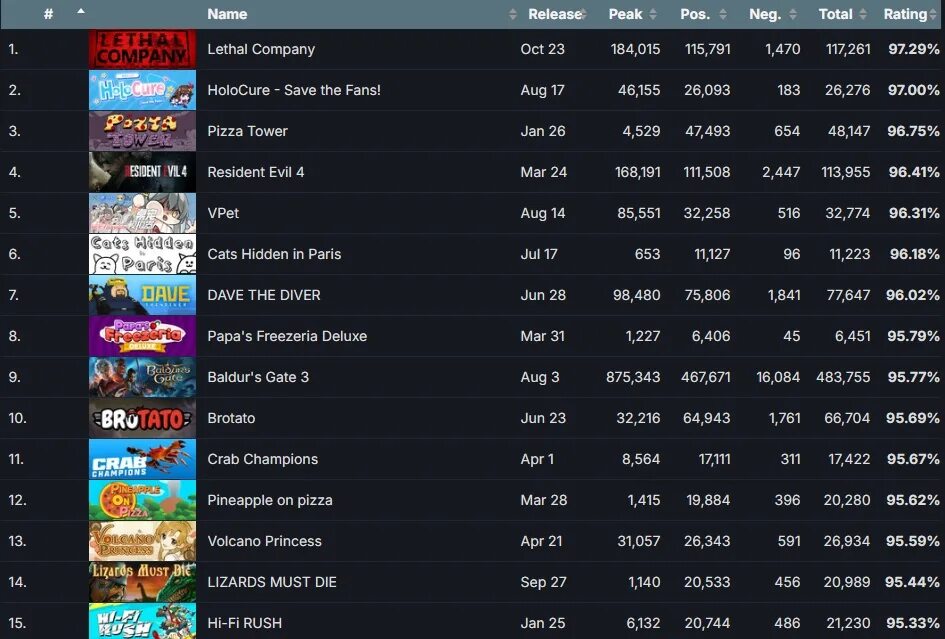
Task: Select VPet release date Aug 14
Action: 542,213
